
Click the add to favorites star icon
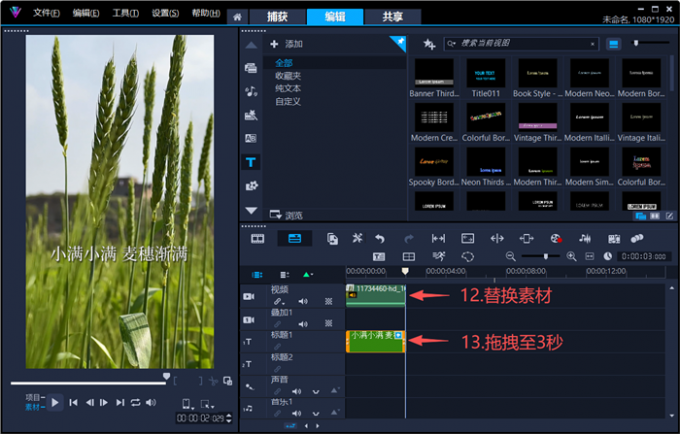[x=429, y=44]
